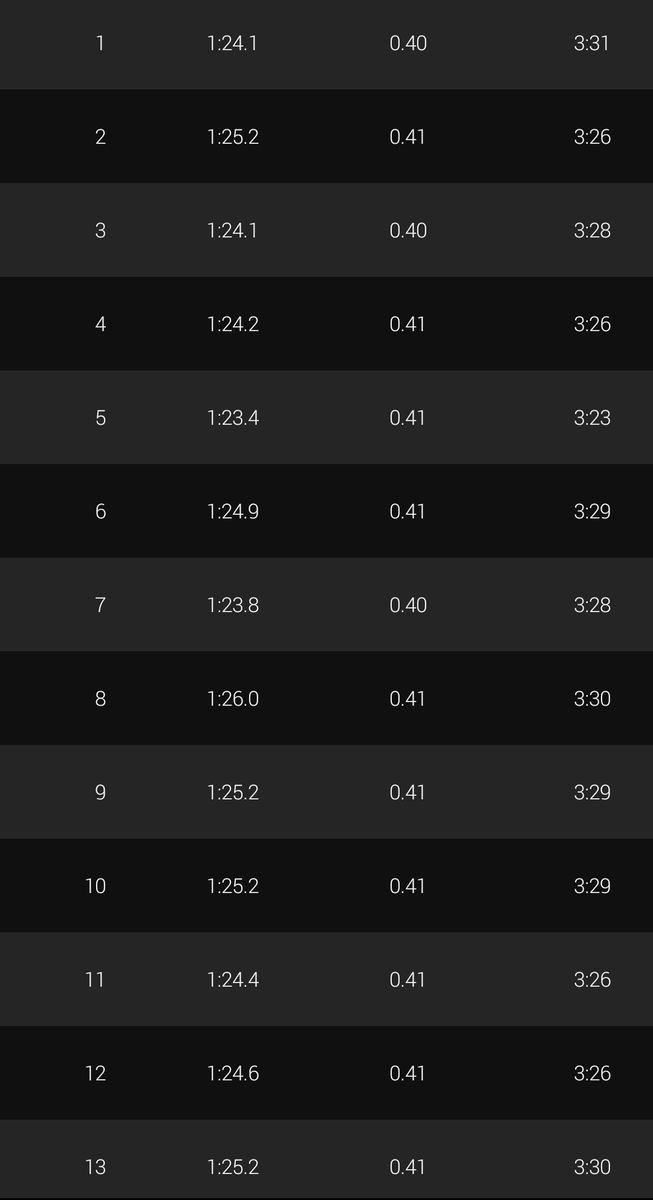The width and height of the screenshot is (653, 1200).
Task: Click lap 1 pace 3:31
Action: (x=592, y=43)
